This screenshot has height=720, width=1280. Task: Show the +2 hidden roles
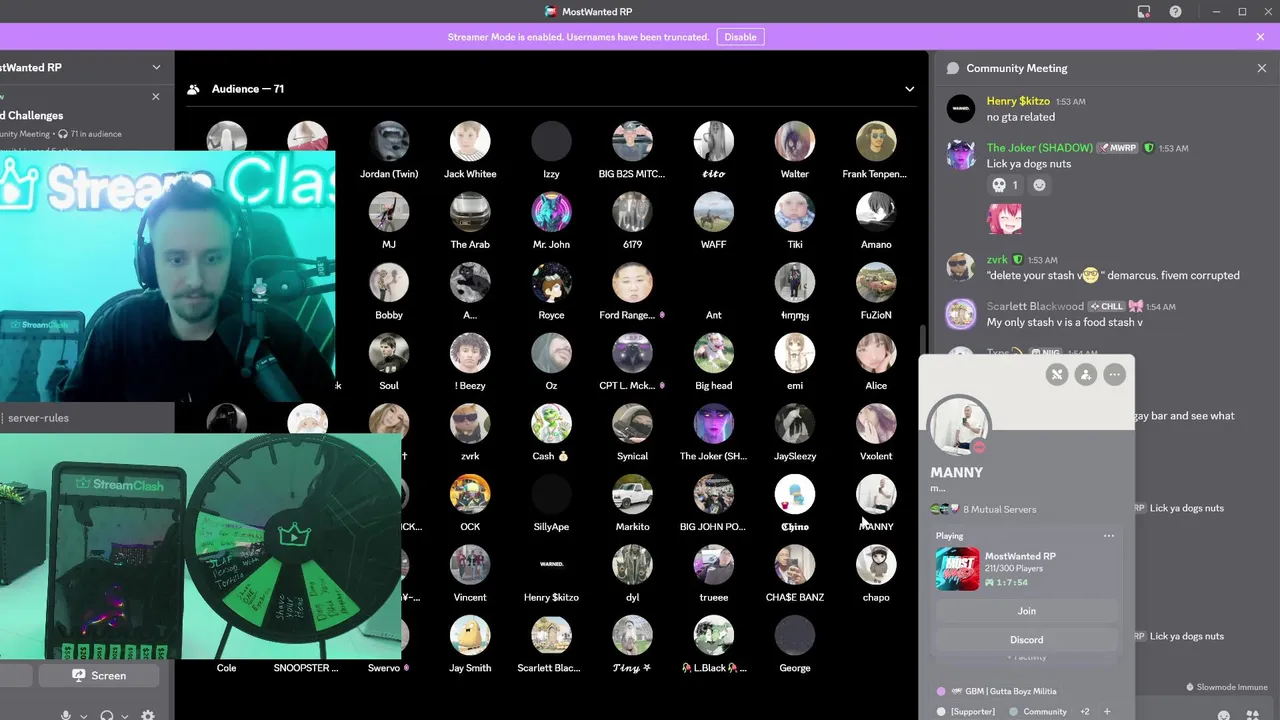point(1085,712)
